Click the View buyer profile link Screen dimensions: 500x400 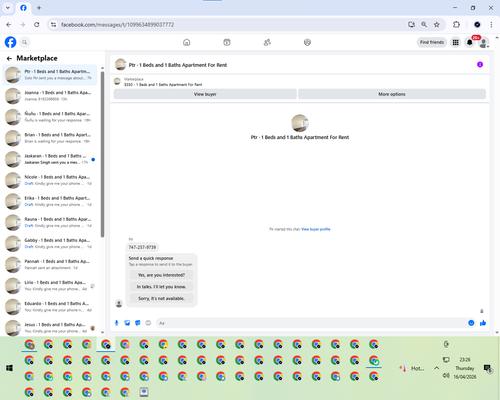tap(315, 229)
